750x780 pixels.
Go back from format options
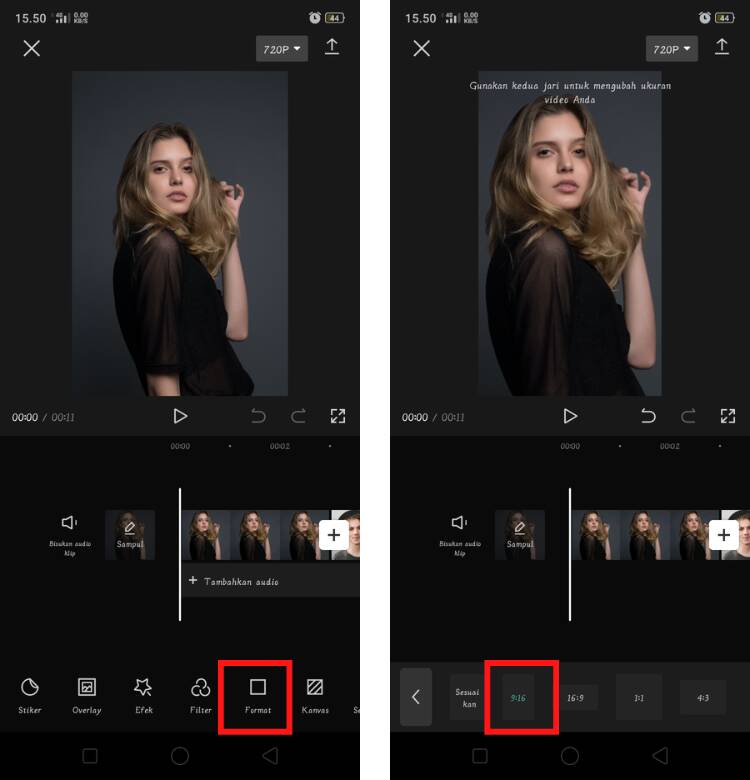pyautogui.click(x=416, y=697)
